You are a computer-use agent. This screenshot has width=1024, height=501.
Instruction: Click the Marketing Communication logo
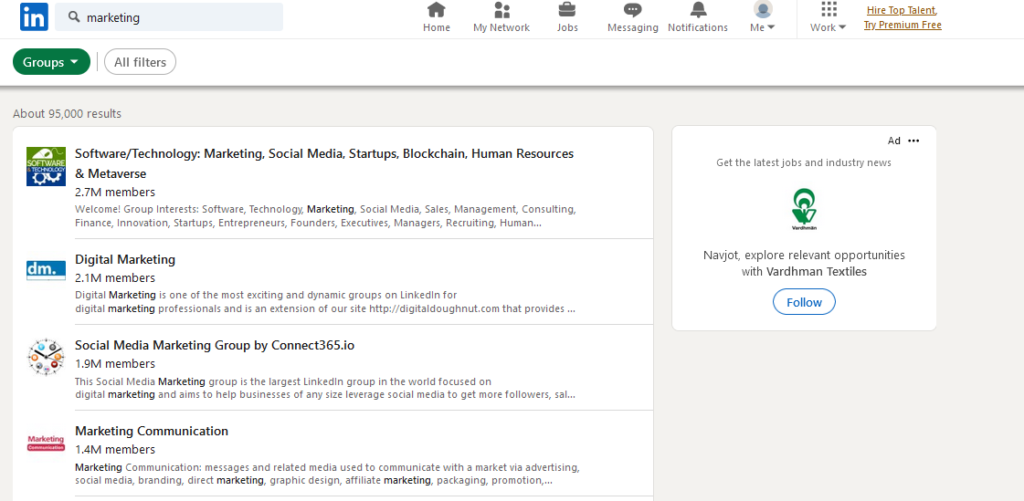coord(46,443)
